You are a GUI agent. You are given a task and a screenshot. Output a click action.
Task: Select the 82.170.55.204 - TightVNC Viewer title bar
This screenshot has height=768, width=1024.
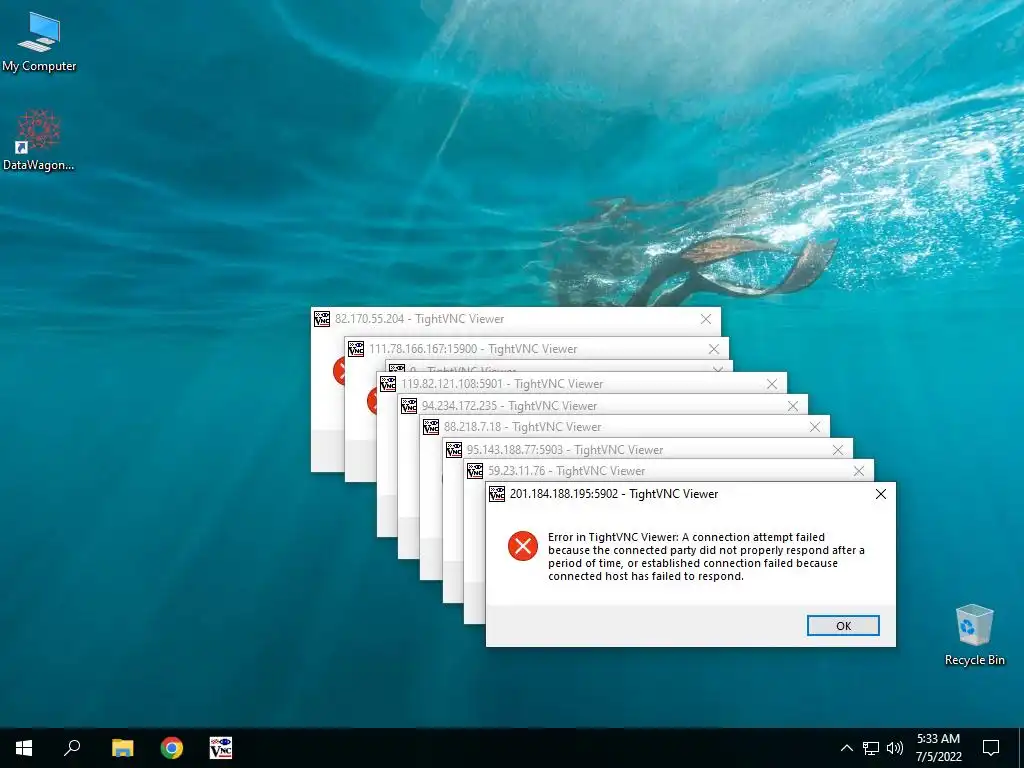(x=516, y=319)
